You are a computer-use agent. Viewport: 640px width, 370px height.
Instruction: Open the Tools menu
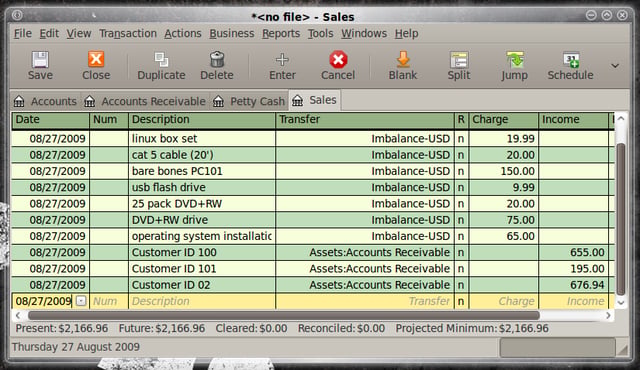click(320, 33)
